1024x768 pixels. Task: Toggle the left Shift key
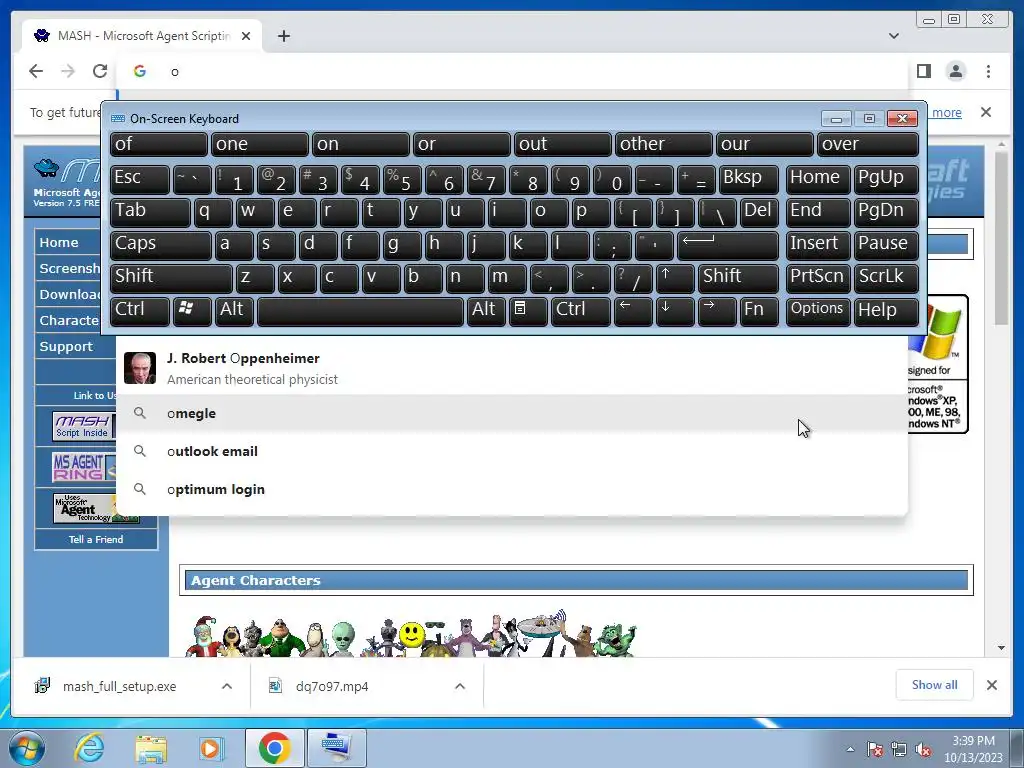pyautogui.click(x=171, y=278)
